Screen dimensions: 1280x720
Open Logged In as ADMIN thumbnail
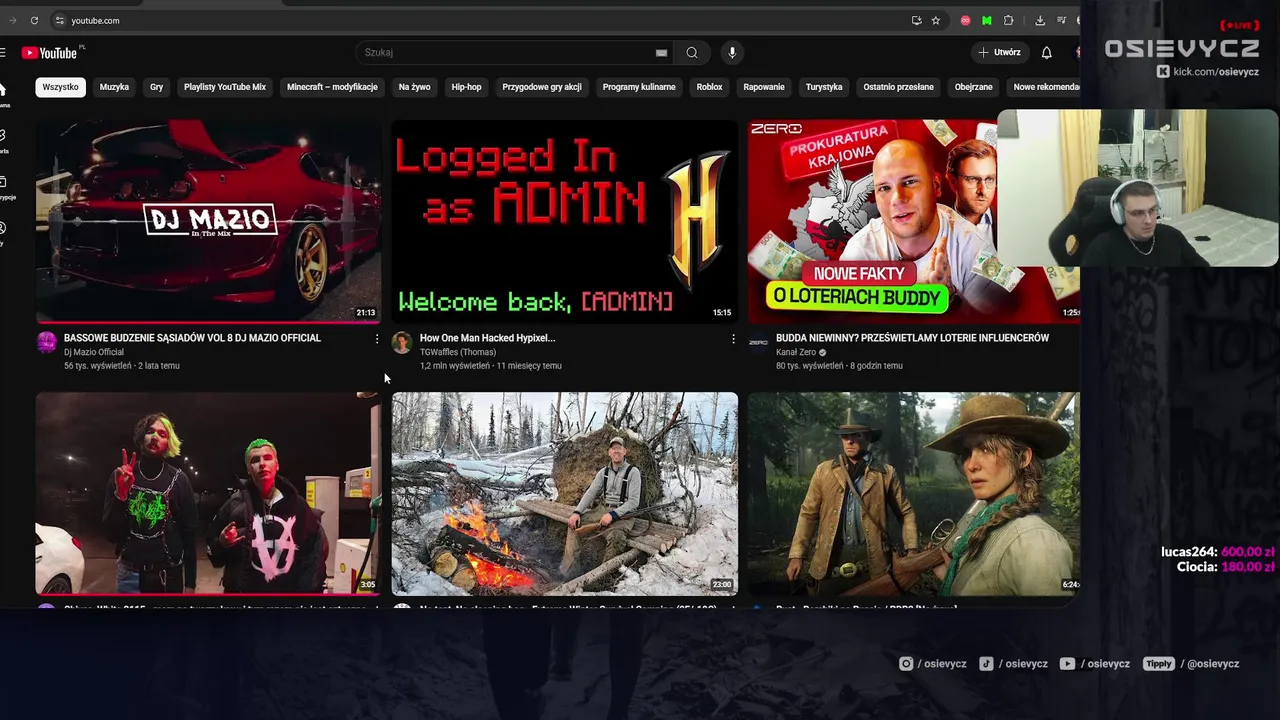point(565,221)
